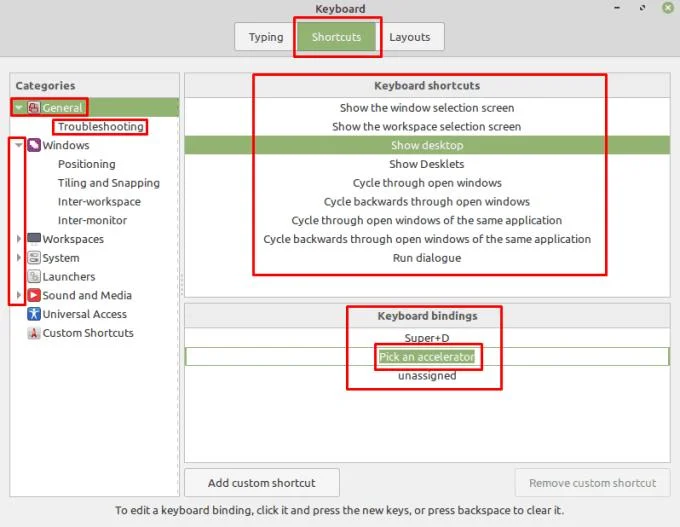680x527 pixels.
Task: Click the Super+D keyboard binding
Action: (x=427, y=337)
